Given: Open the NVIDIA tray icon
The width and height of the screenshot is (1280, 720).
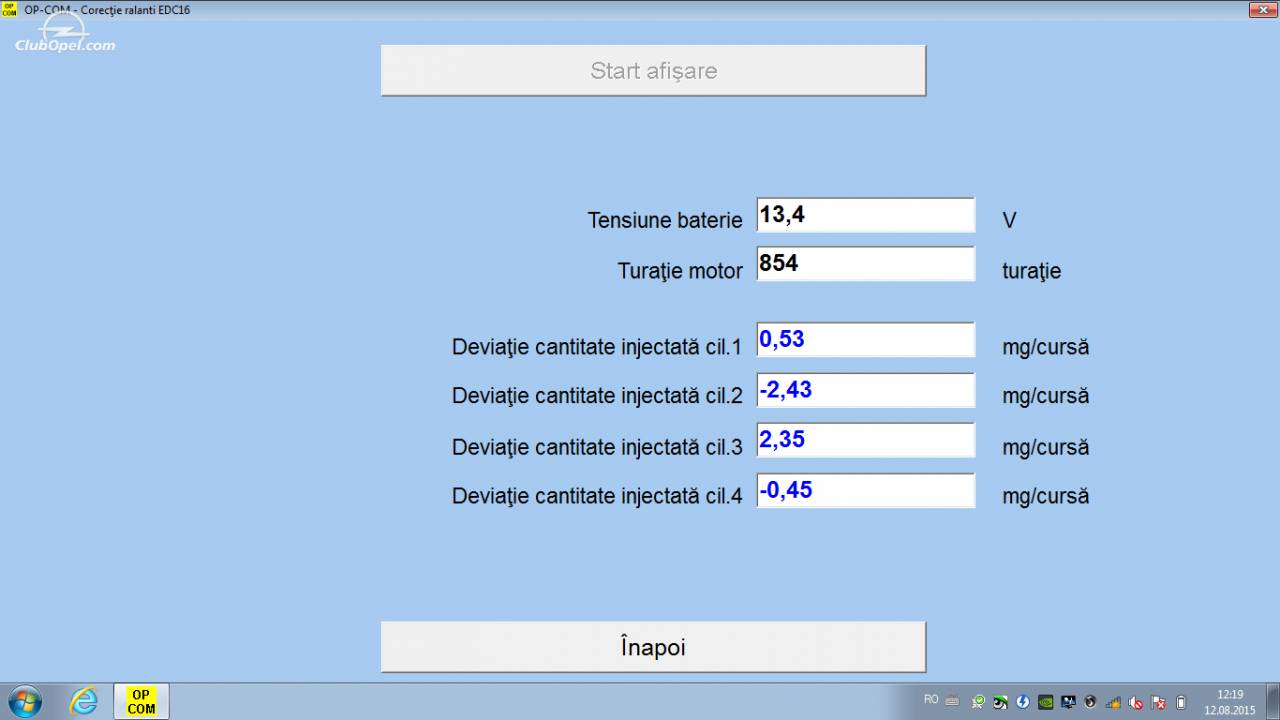Looking at the screenshot, I should [1045, 702].
